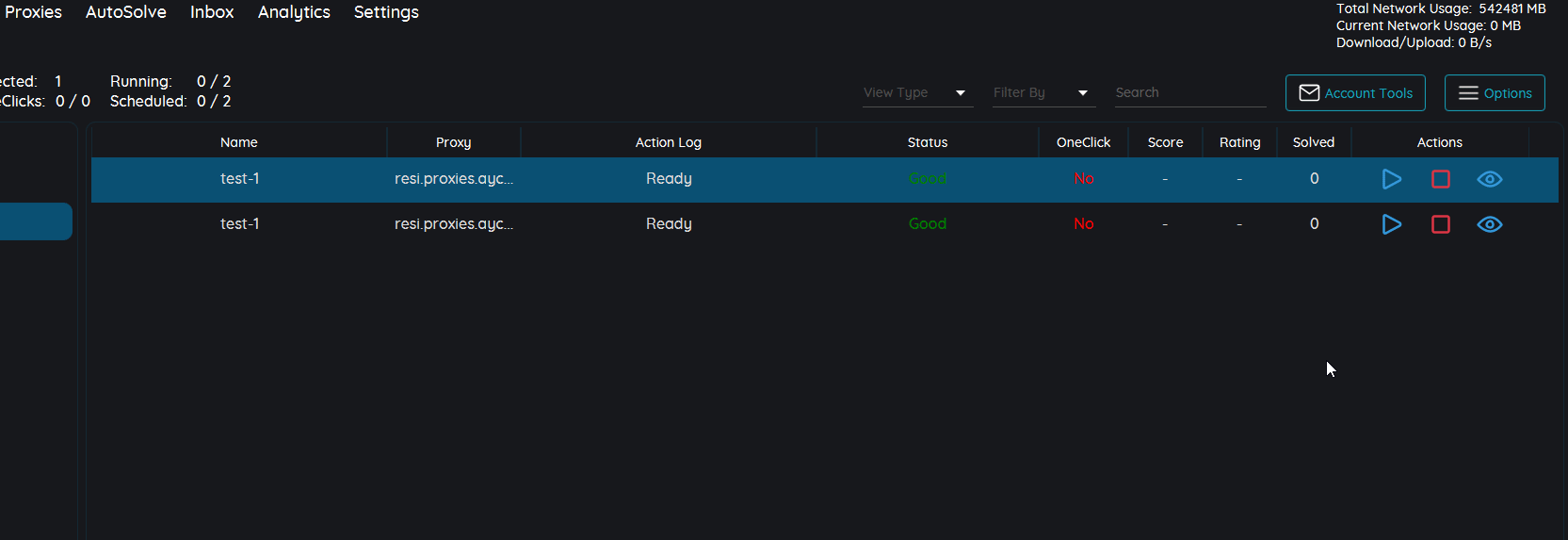Open Account Tools with envelope icon
Image resolution: width=1568 pixels, height=540 pixels.
[1354, 93]
